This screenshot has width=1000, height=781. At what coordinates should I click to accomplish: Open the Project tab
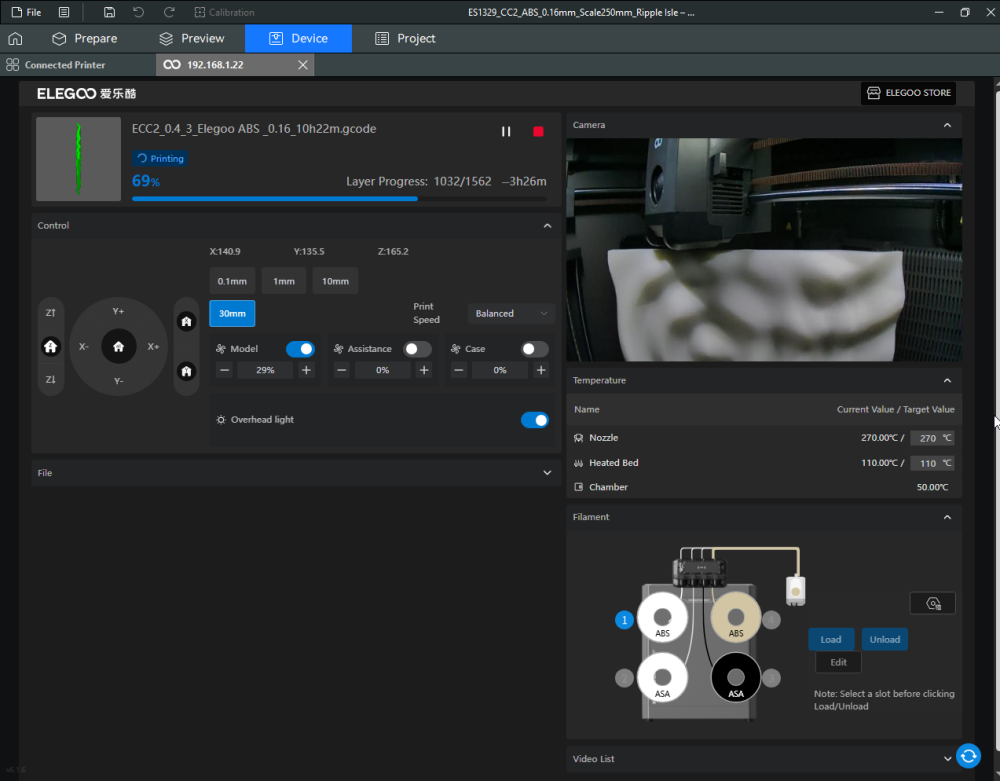point(405,39)
